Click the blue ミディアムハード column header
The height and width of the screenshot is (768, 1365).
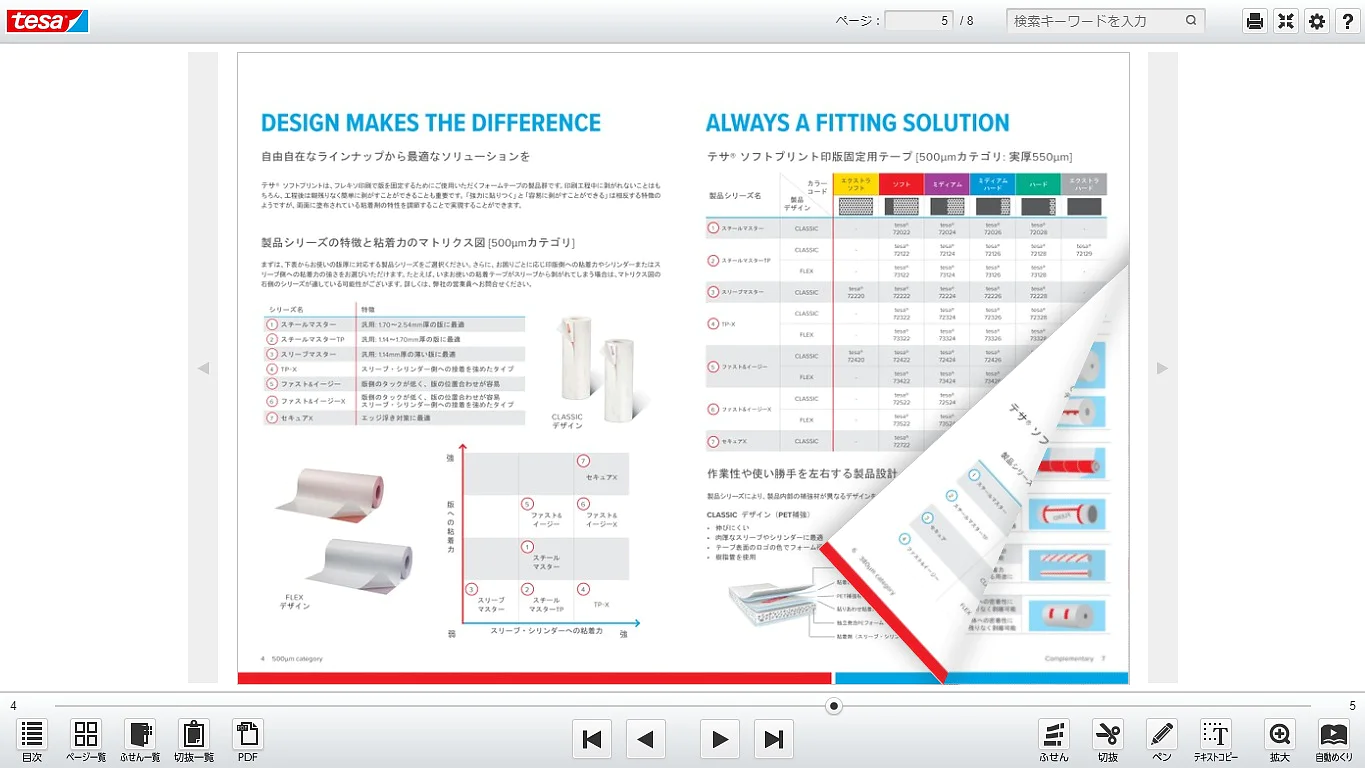[x=993, y=184]
